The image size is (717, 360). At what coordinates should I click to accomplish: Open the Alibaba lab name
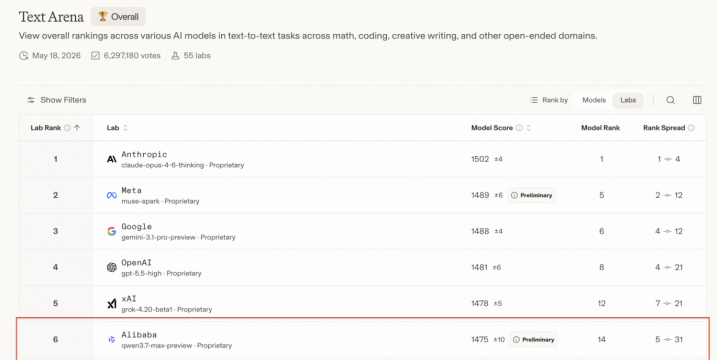click(x=139, y=335)
